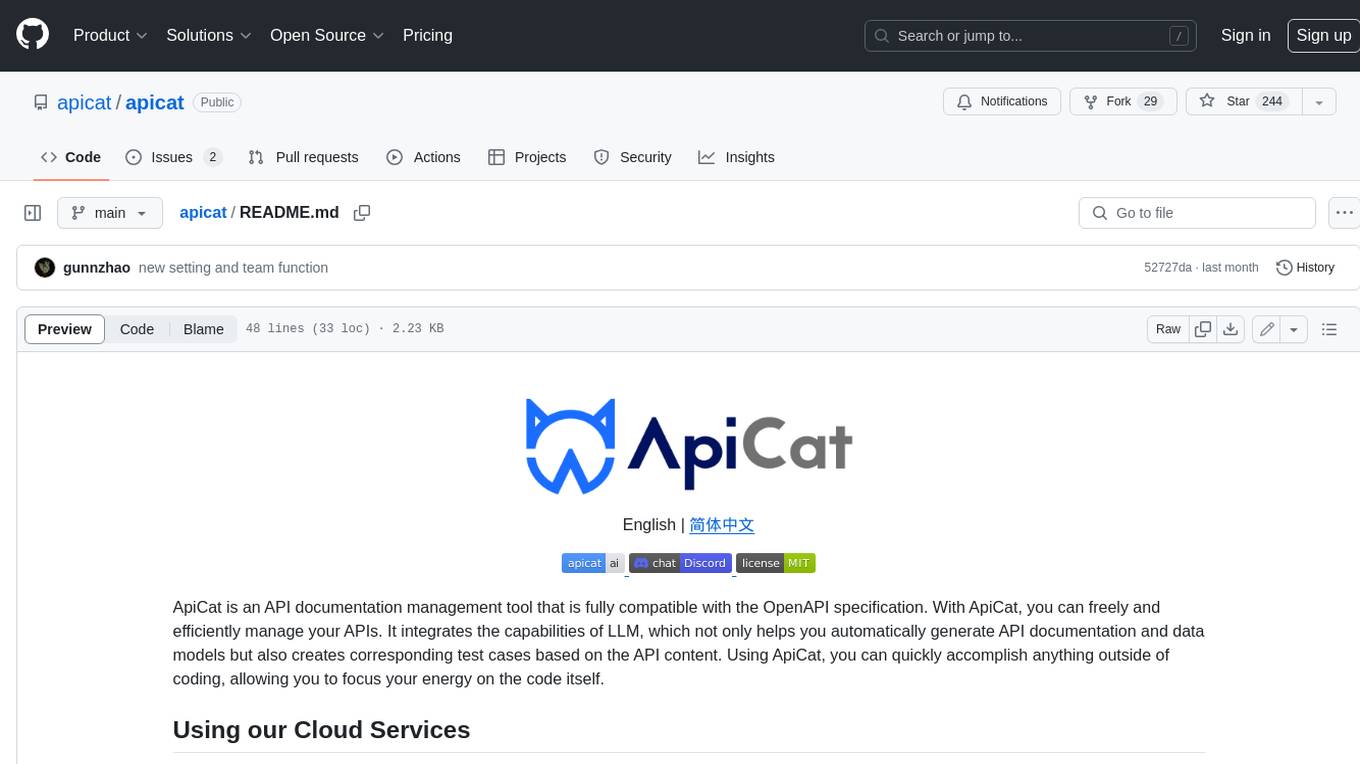
Task: Open commit 52727da
Action: [1167, 267]
